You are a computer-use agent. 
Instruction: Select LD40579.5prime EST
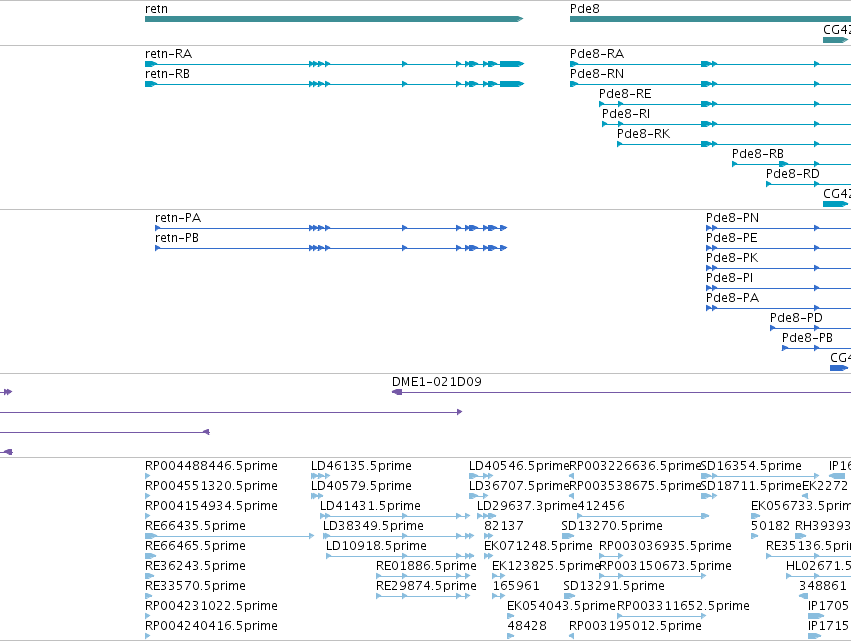(x=317, y=496)
